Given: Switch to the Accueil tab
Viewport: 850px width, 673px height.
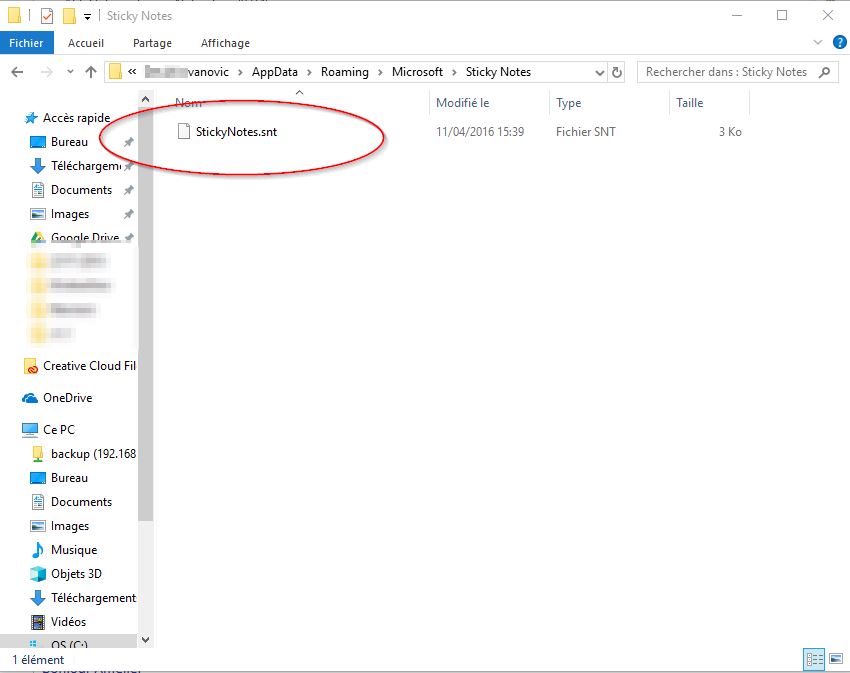Looking at the screenshot, I should pos(86,43).
